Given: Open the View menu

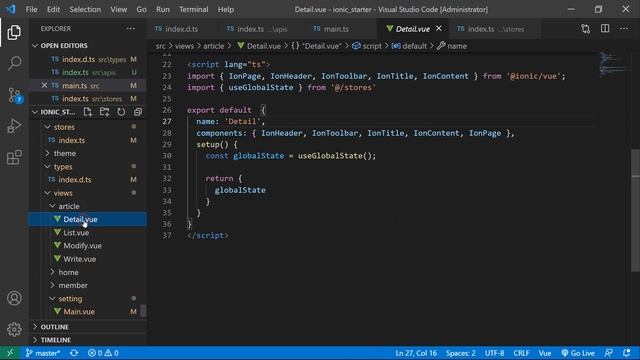Looking at the screenshot, I should tap(118, 9).
